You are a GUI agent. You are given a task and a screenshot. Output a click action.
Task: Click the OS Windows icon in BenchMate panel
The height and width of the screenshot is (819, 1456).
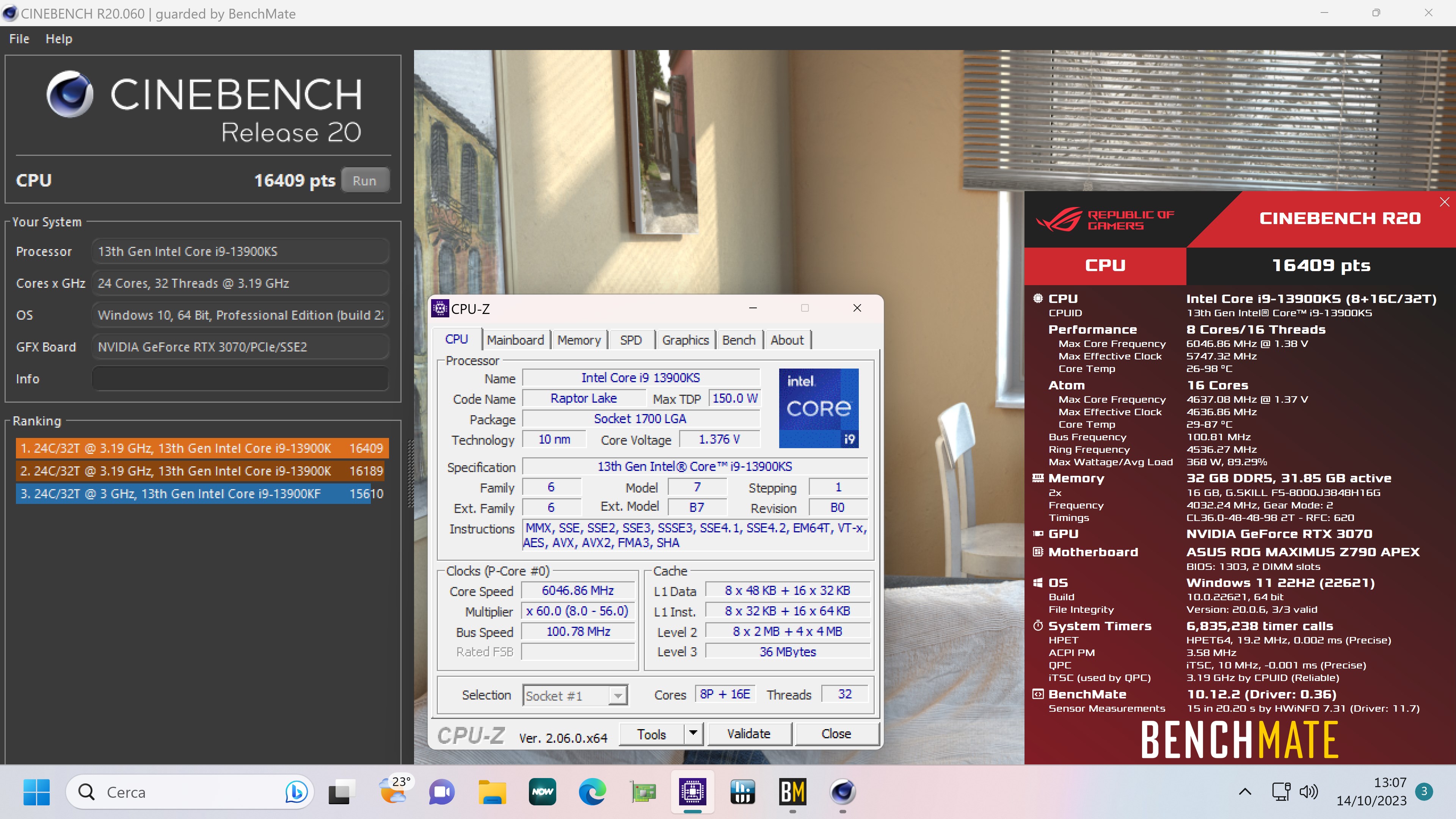tap(1038, 583)
